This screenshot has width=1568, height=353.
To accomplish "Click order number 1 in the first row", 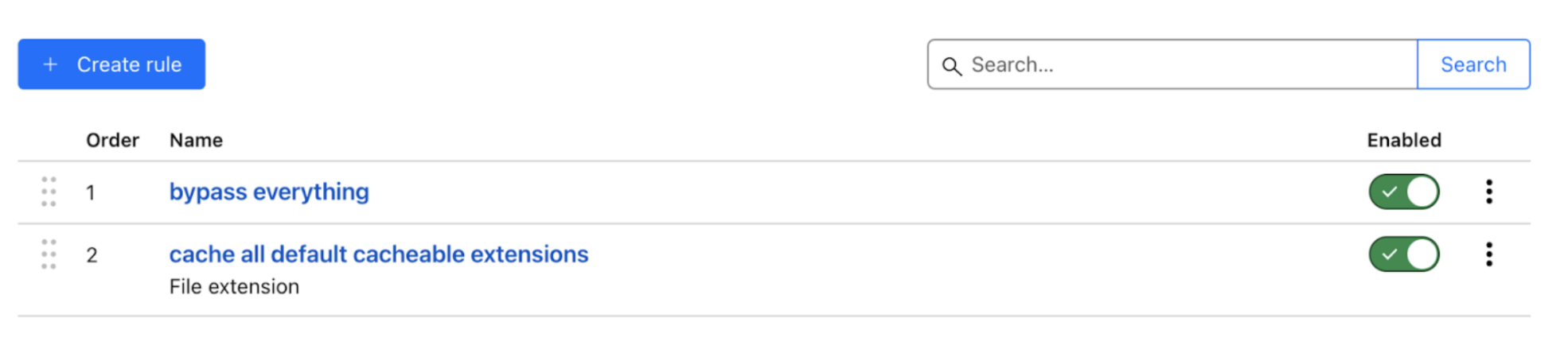I will [91, 192].
